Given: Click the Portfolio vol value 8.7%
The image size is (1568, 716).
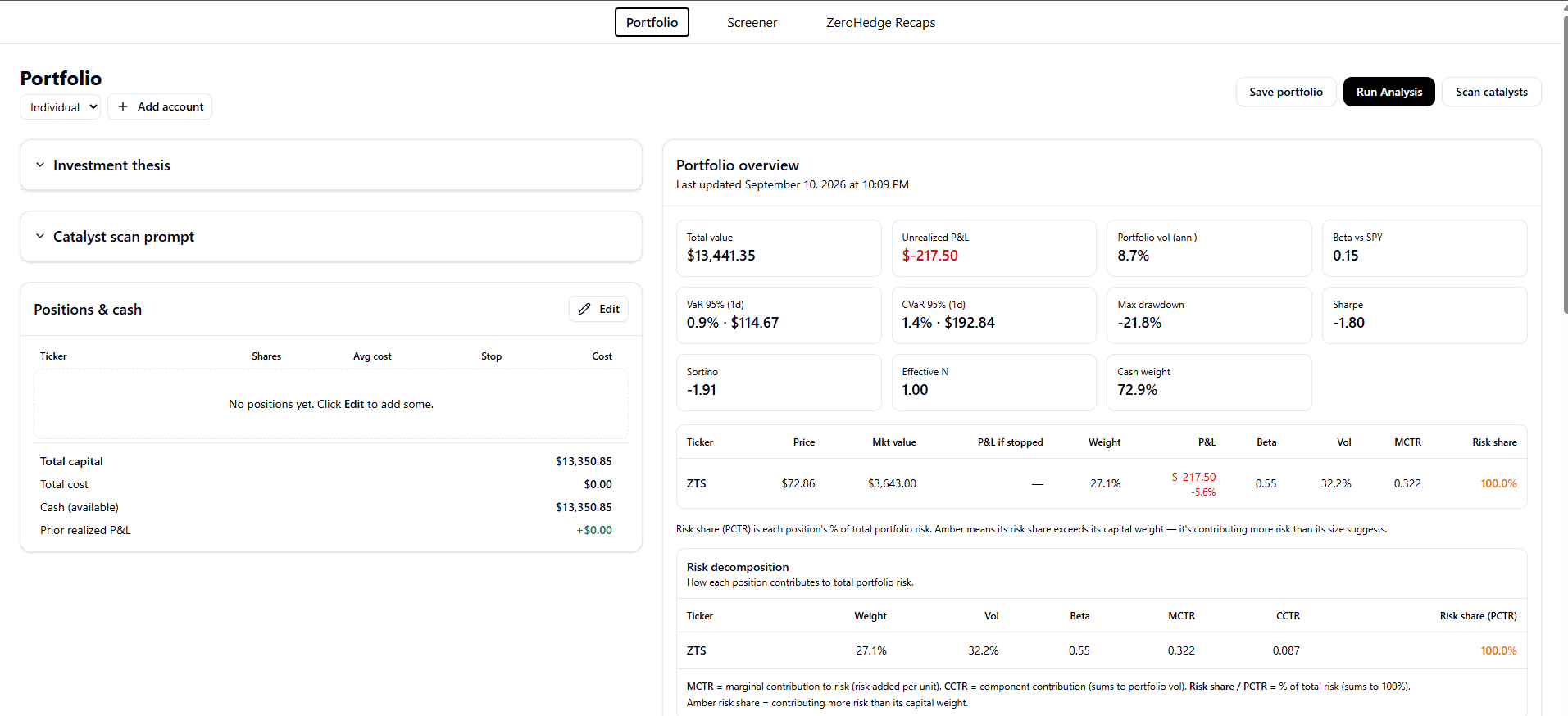Looking at the screenshot, I should 1134,256.
